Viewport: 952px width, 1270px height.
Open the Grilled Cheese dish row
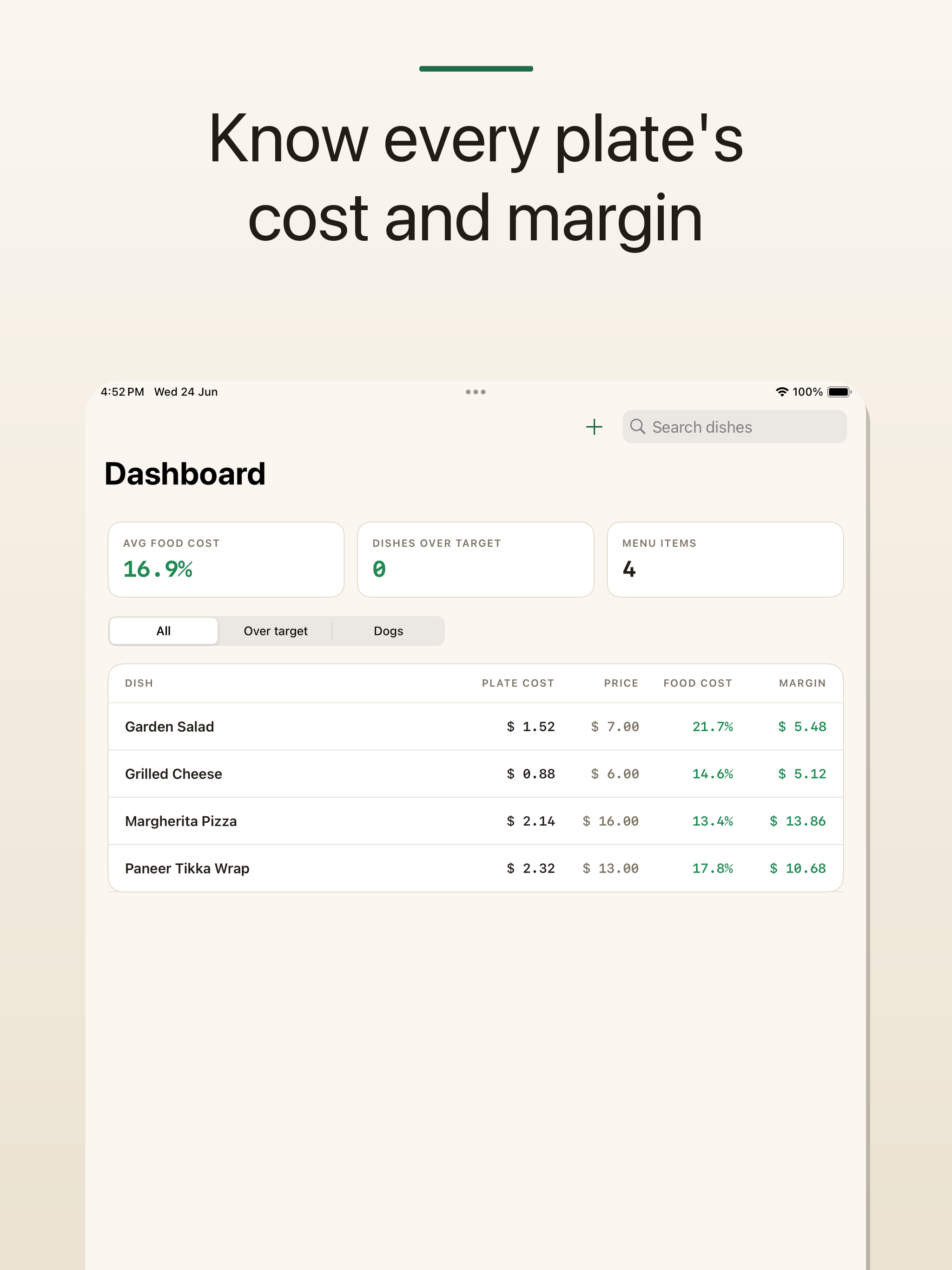[x=476, y=774]
